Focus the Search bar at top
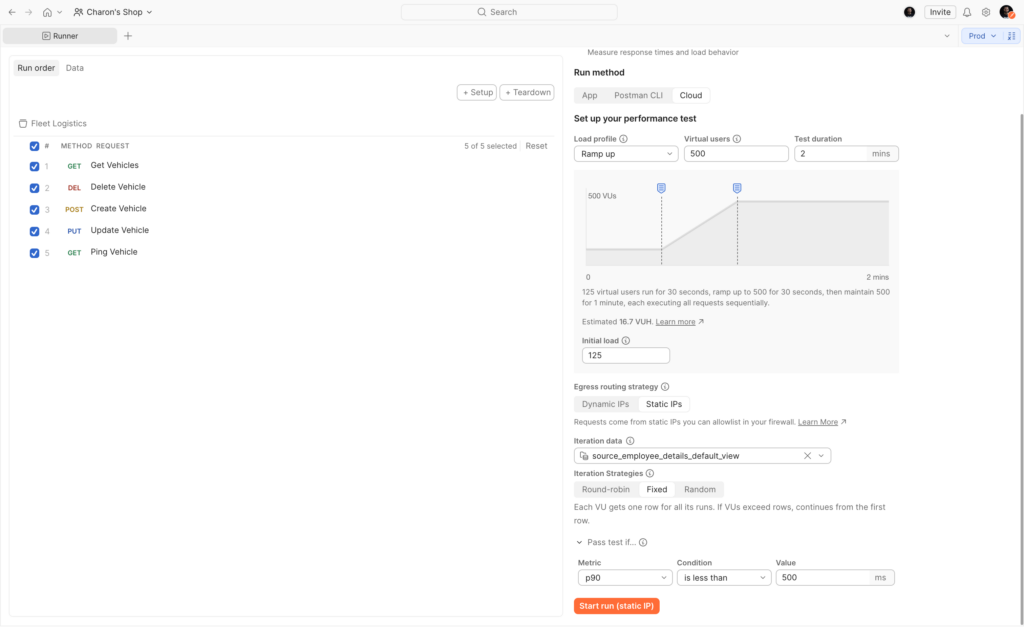The width and height of the screenshot is (1024, 627). (x=509, y=12)
